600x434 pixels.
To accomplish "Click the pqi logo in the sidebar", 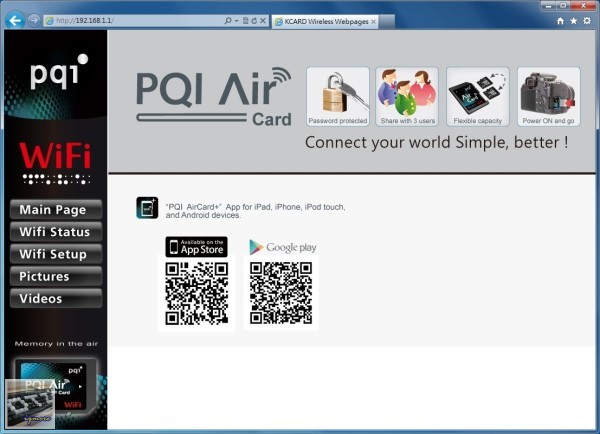I will pos(59,71).
